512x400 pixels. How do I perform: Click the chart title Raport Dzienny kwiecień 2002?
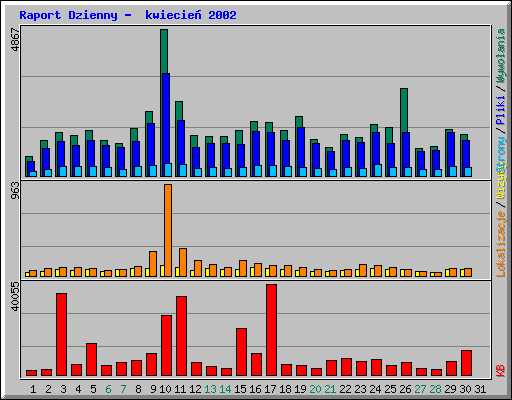[128, 15]
